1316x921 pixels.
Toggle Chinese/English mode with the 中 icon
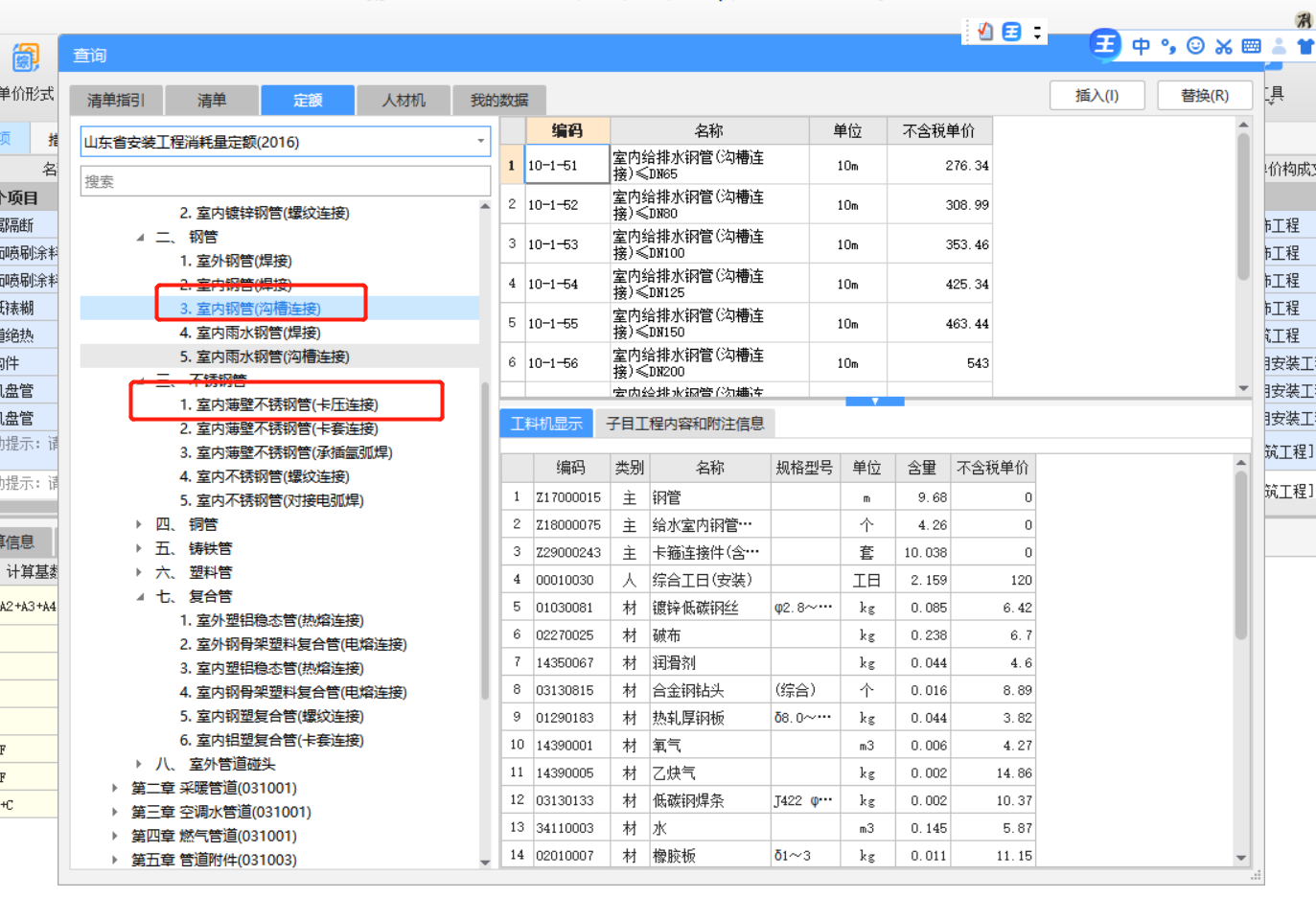[x=1141, y=46]
